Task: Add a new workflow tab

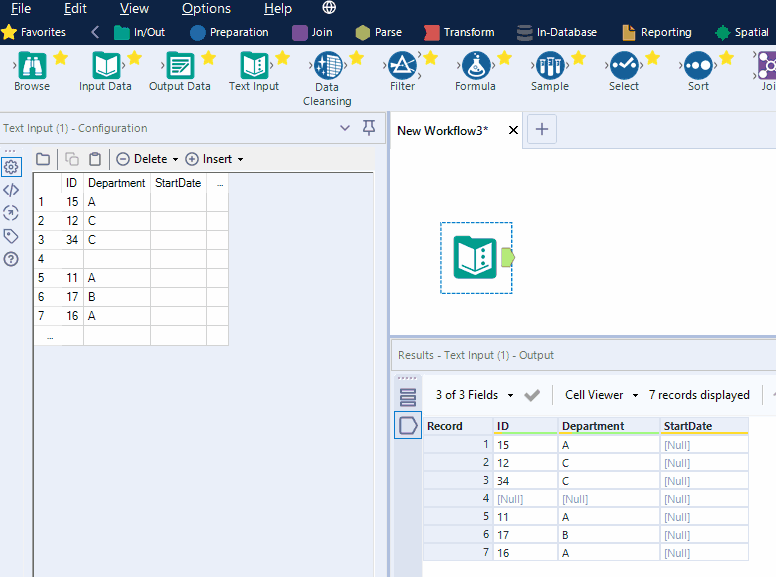Action: 542,129
